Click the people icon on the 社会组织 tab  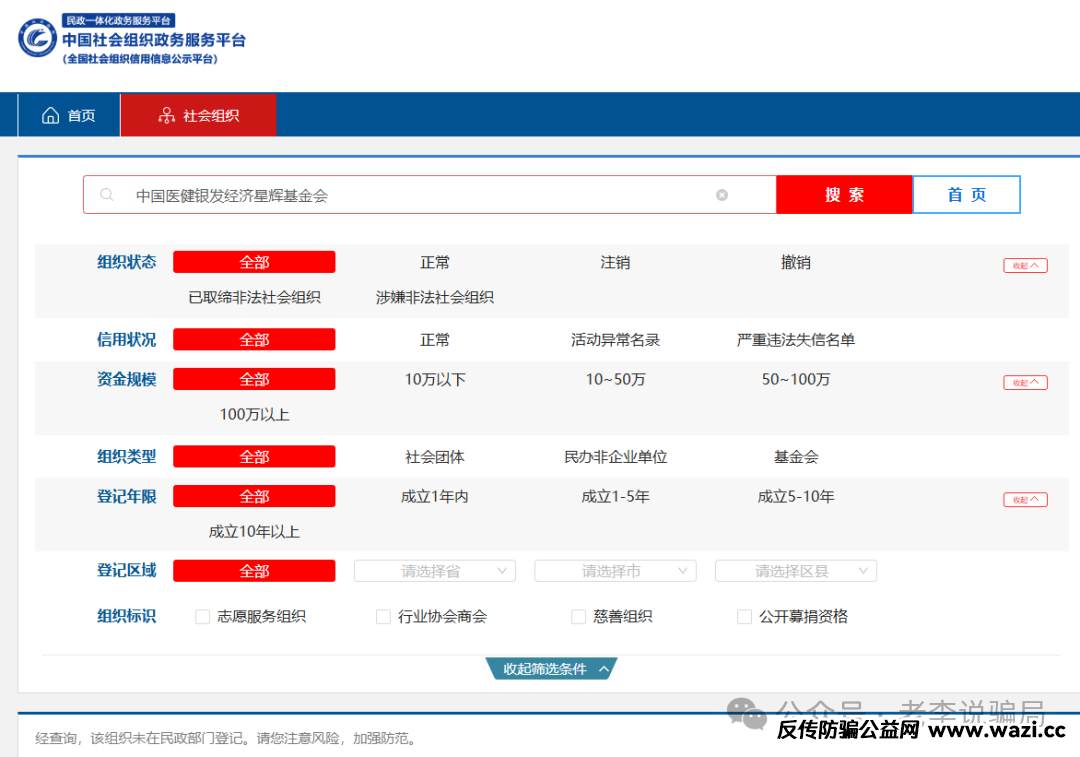pyautogui.click(x=166, y=114)
